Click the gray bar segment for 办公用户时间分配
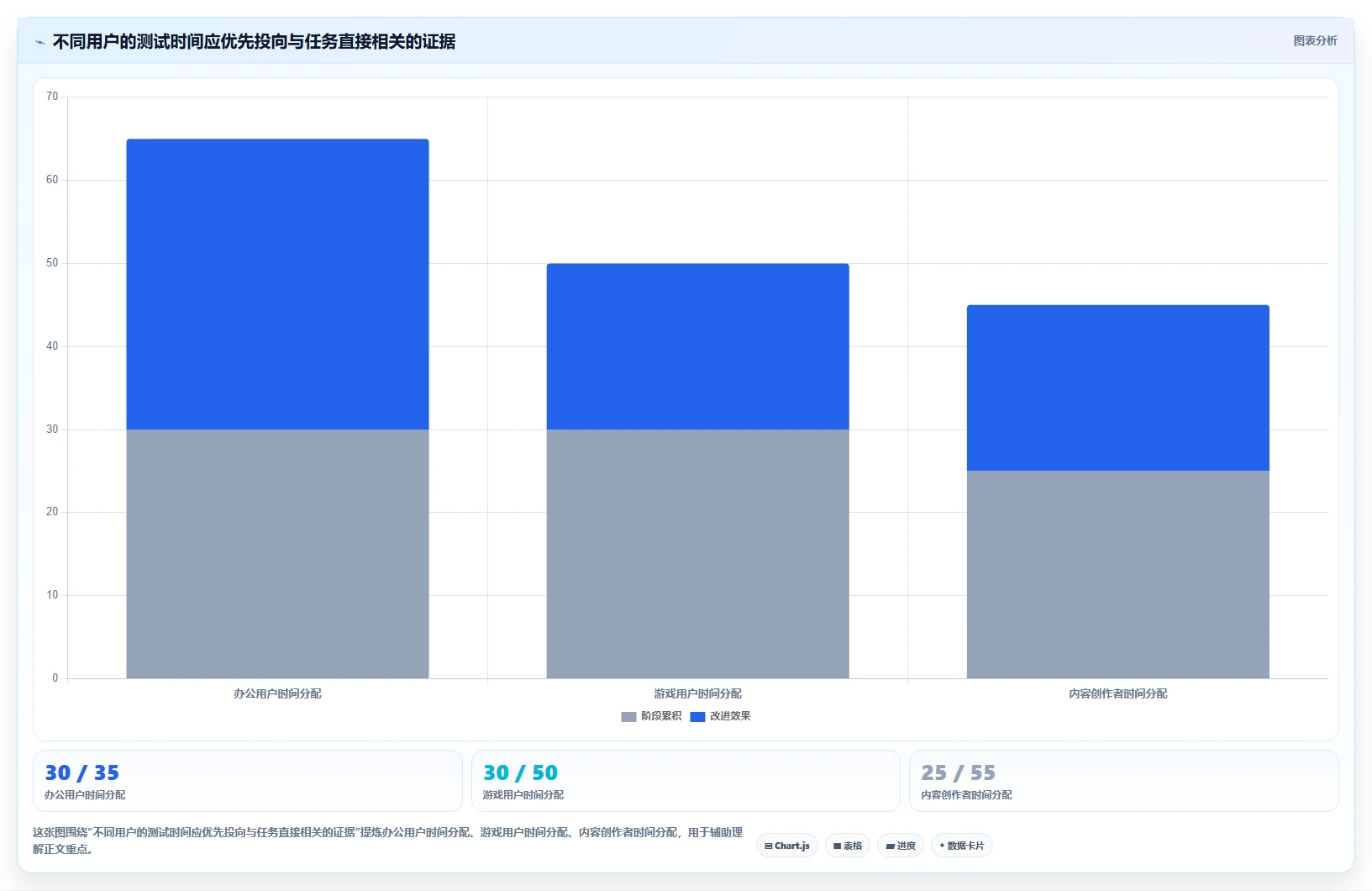Image resolution: width=1372 pixels, height=891 pixels. point(277,554)
